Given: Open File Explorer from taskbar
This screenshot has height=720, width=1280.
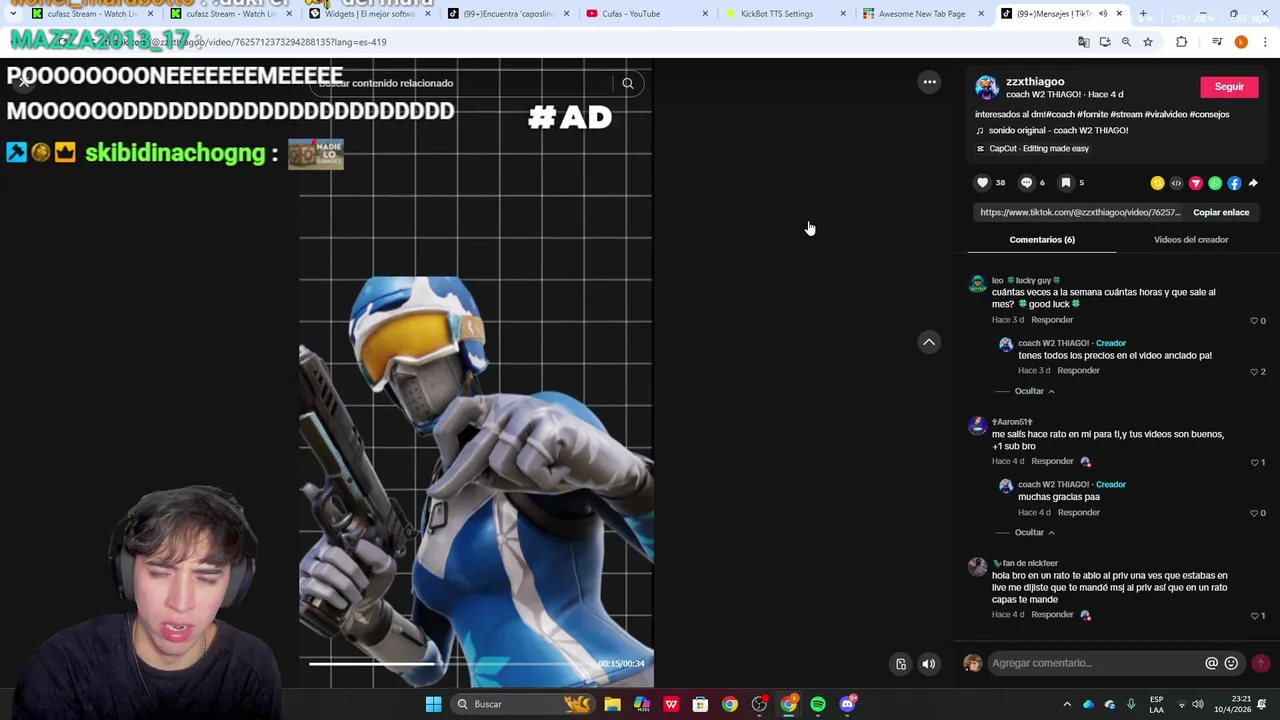Looking at the screenshot, I should coord(612,704).
